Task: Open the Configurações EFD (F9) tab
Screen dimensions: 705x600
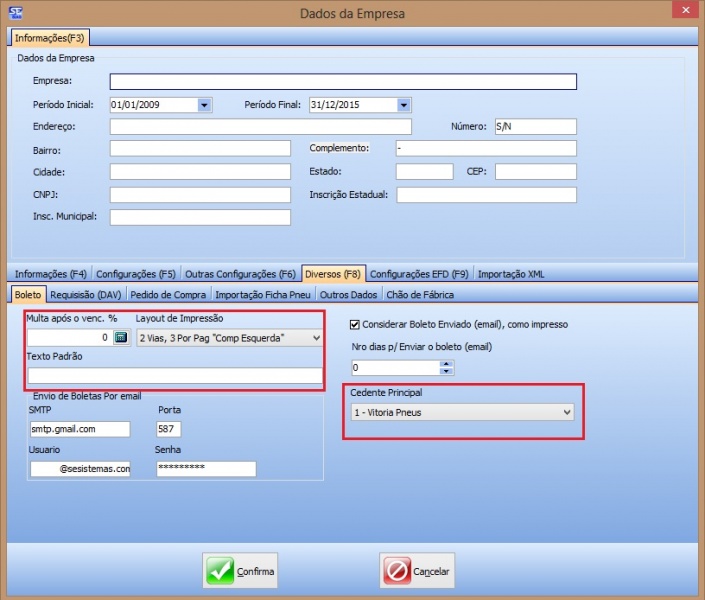Action: [419, 273]
